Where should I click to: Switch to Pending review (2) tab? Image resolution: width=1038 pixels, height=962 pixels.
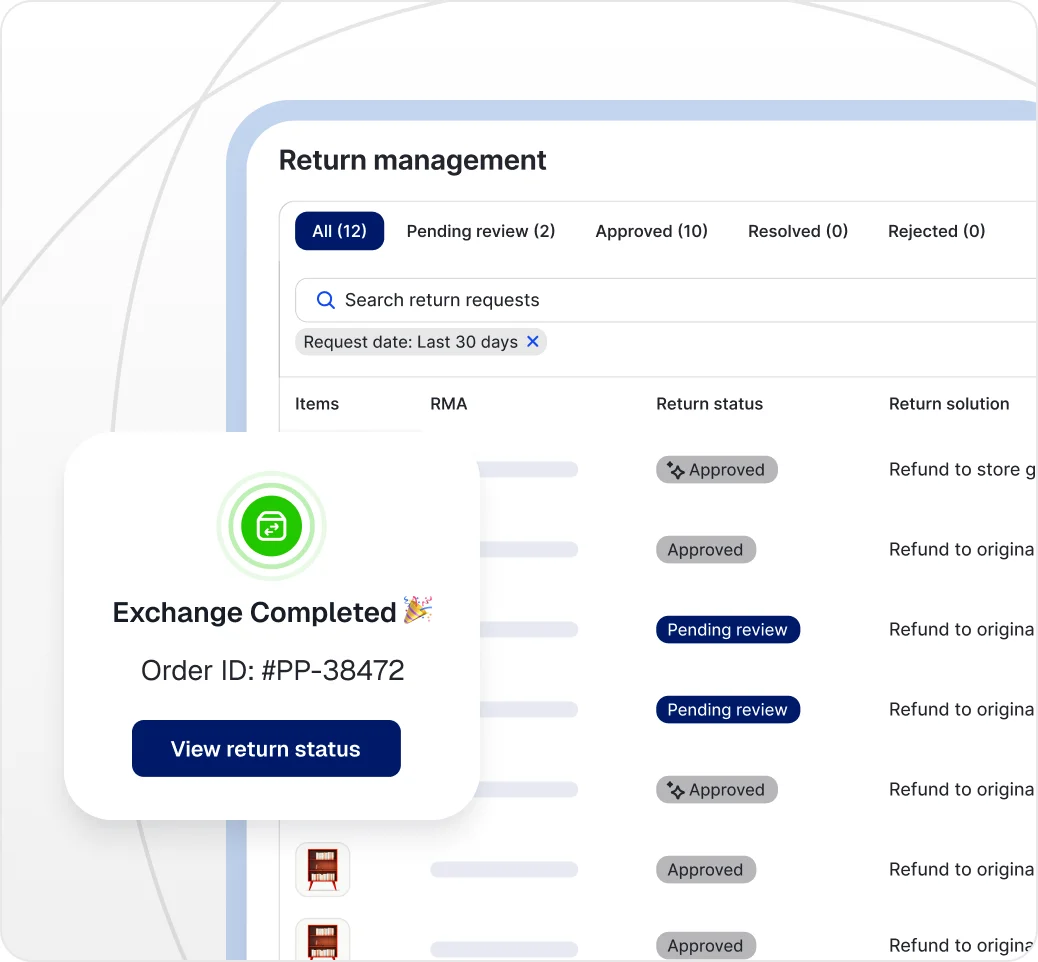pos(481,231)
